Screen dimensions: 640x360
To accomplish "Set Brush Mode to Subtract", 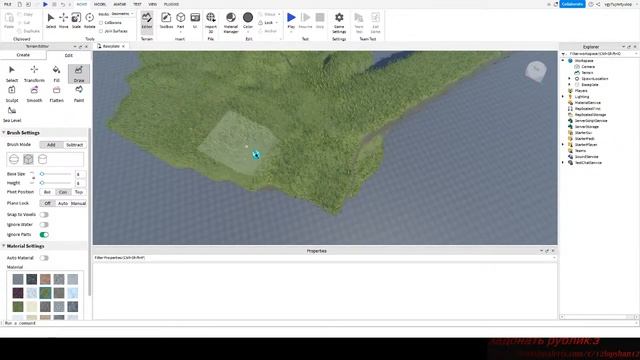I will tap(74, 145).
